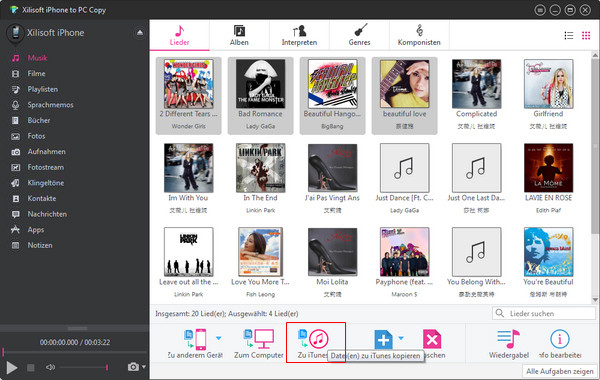This screenshot has height=380, width=600.
Task: Select Beautiful Hangover by BigBang
Action: (x=333, y=96)
